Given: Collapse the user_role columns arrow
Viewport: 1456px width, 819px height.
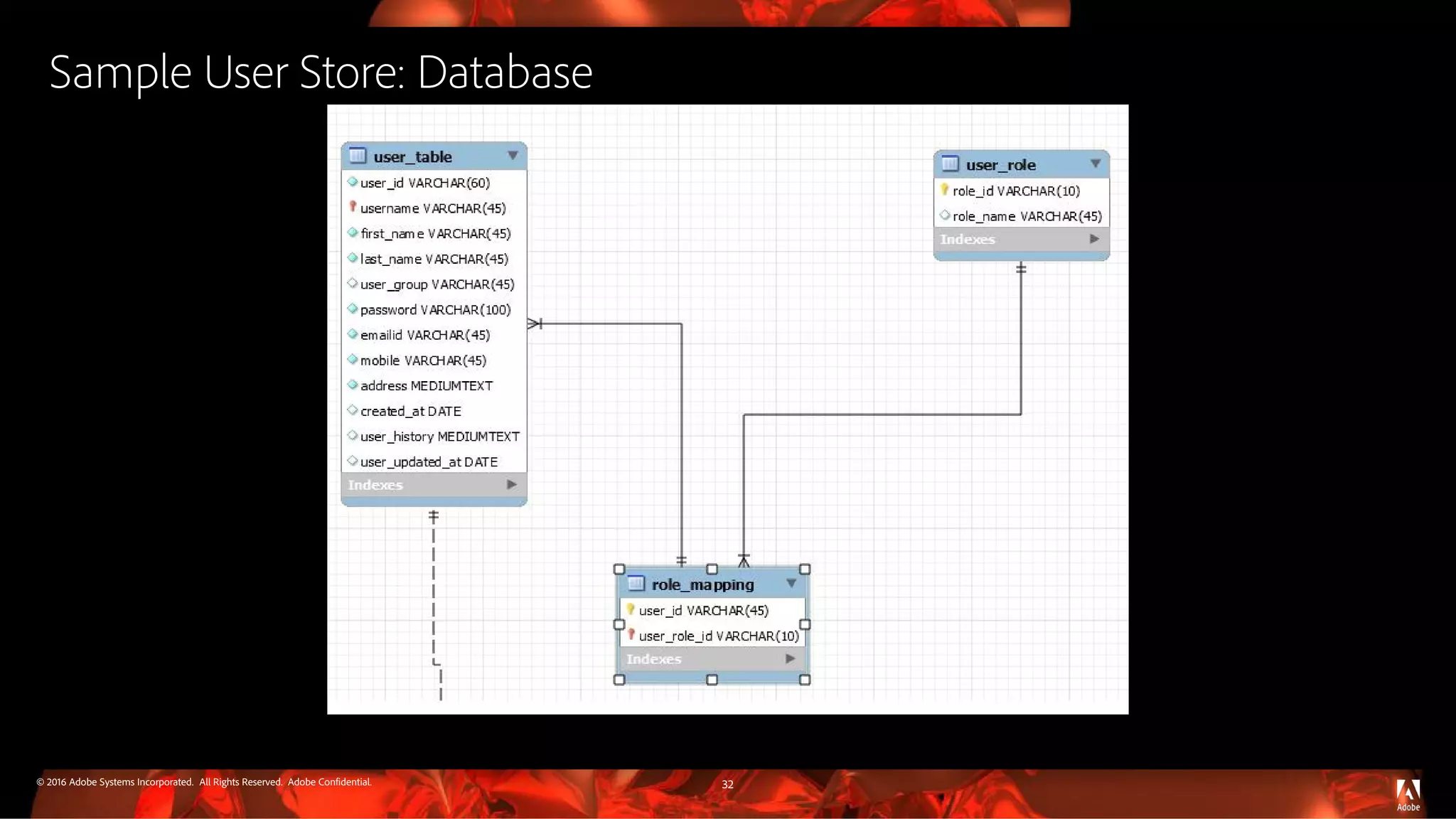Looking at the screenshot, I should pyautogui.click(x=1096, y=164).
